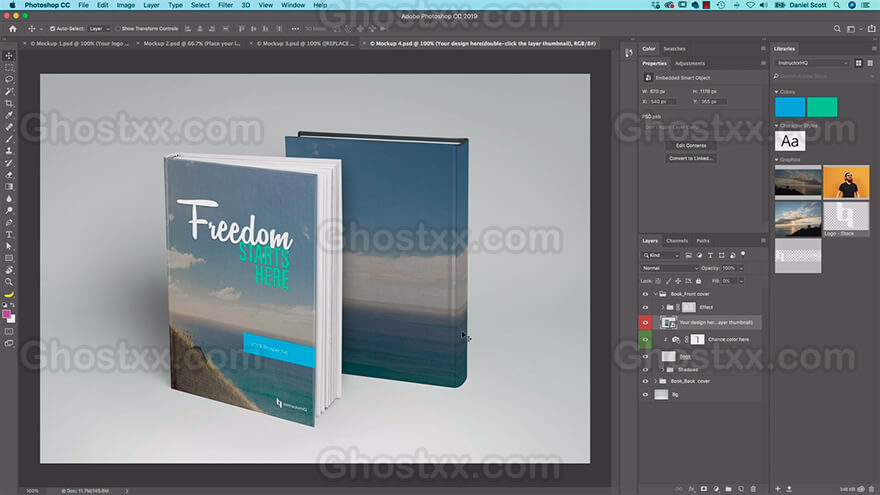Open the Filter menu
880x495 pixels.
[x=225, y=5]
